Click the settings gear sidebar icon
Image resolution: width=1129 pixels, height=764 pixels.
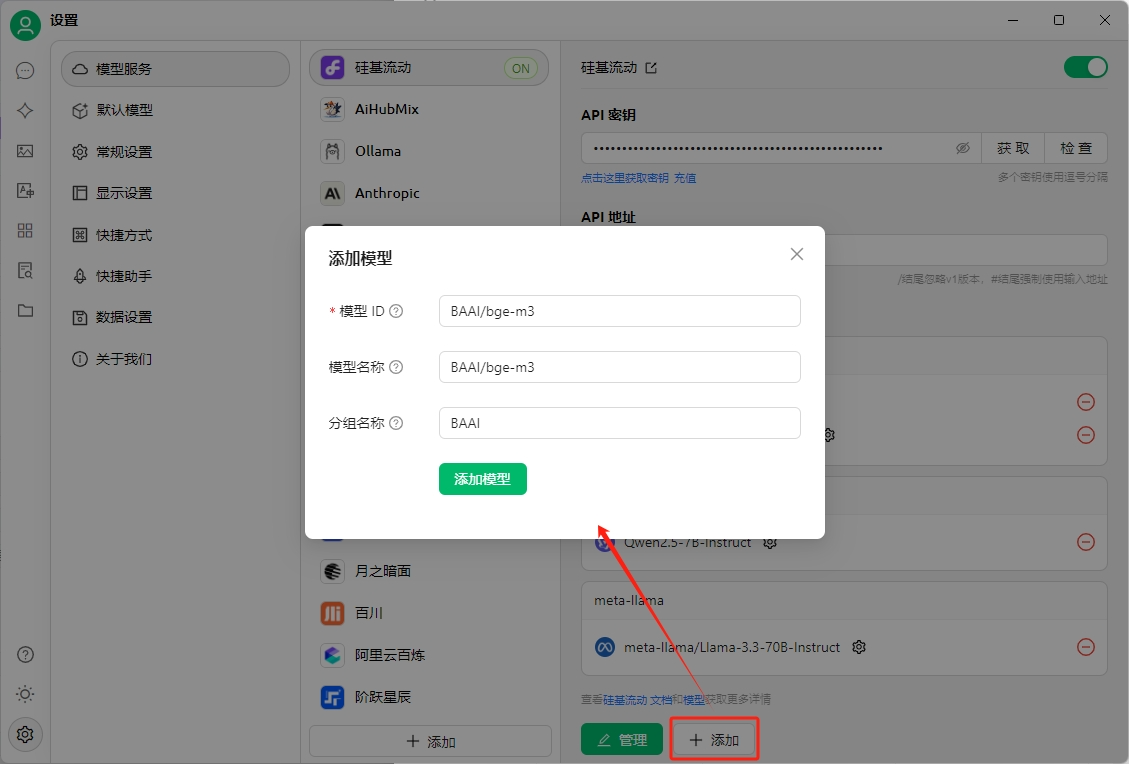25,734
